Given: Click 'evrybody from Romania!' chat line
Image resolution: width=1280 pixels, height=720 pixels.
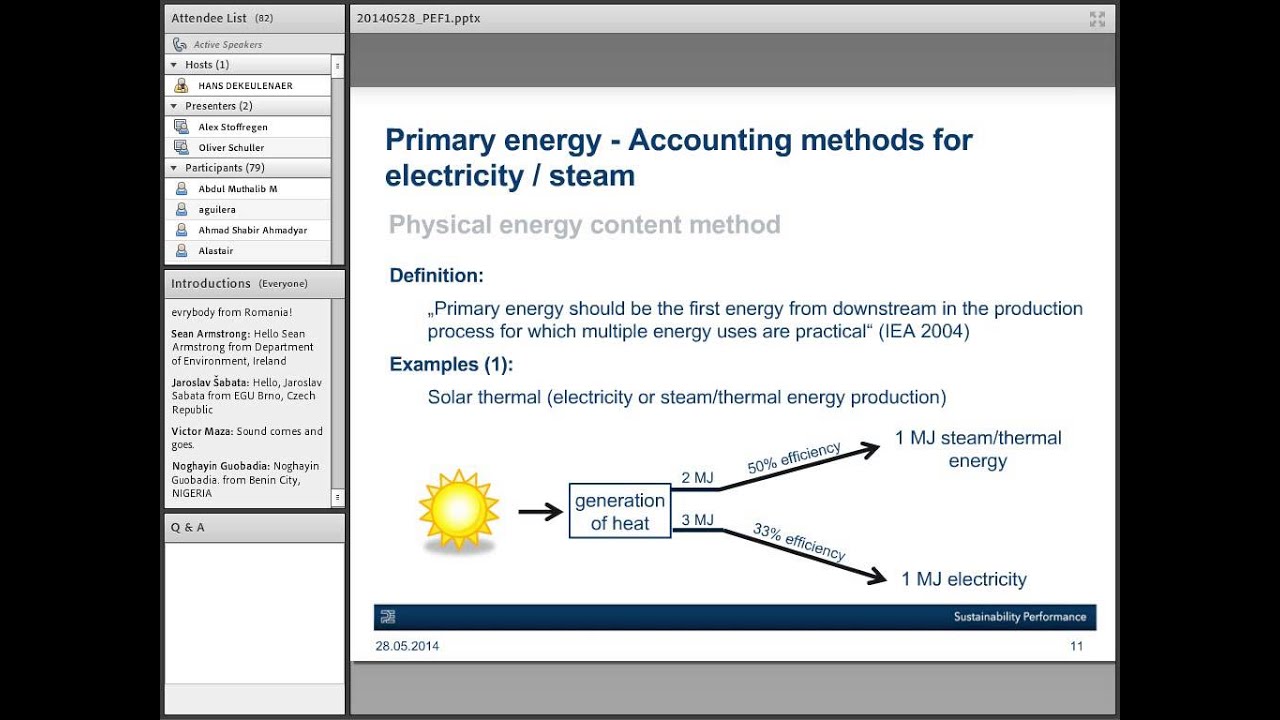Looking at the screenshot, I should pyautogui.click(x=232, y=312).
